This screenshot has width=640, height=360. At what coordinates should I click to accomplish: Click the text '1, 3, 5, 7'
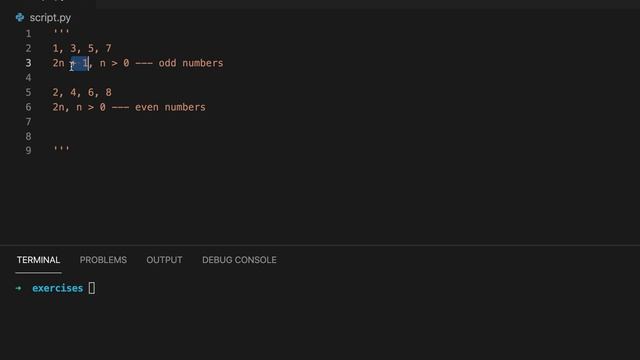(x=82, y=49)
